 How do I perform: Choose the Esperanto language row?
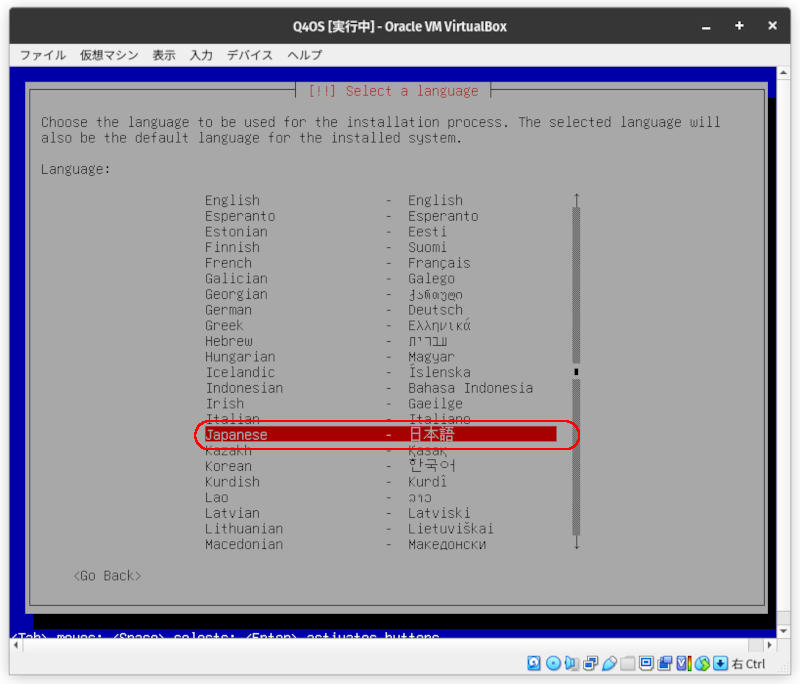381,216
